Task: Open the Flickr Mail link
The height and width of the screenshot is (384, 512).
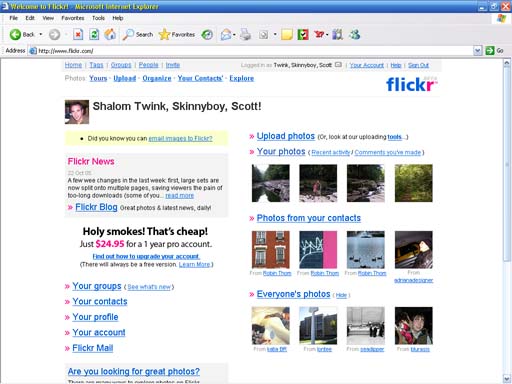Action: pyautogui.click(x=93, y=348)
